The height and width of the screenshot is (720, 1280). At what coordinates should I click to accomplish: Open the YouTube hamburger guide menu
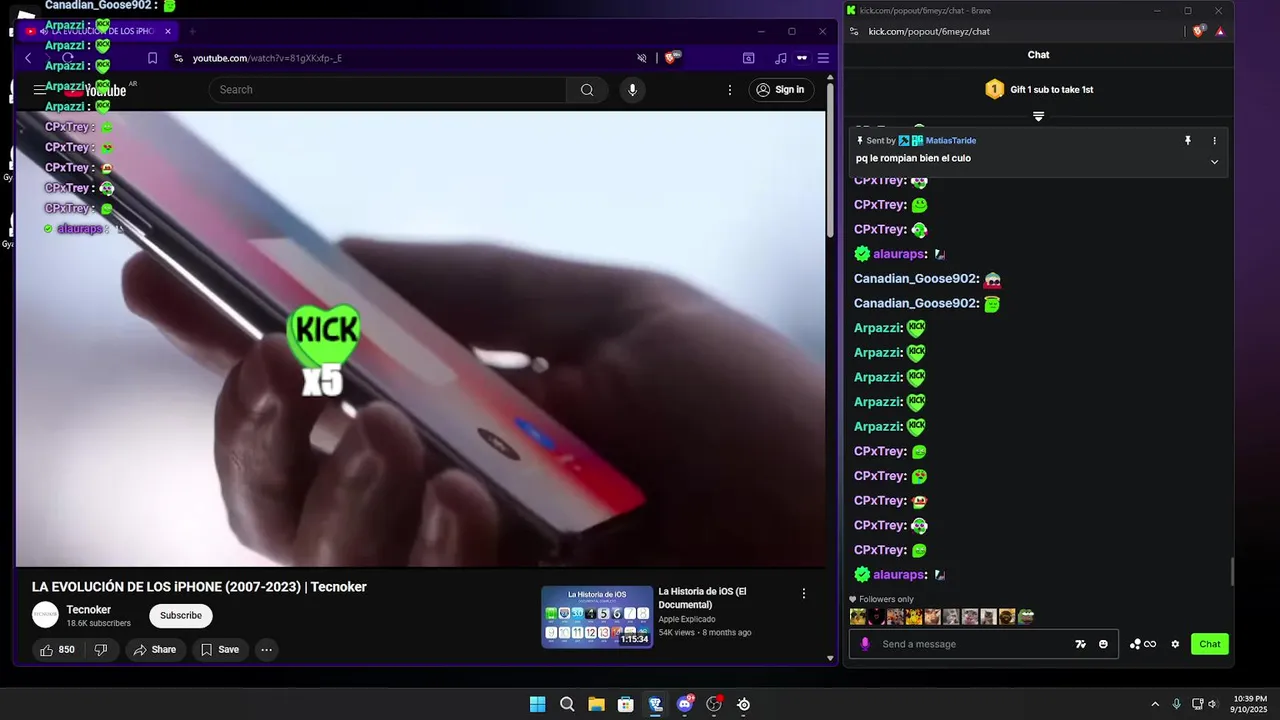[40, 90]
